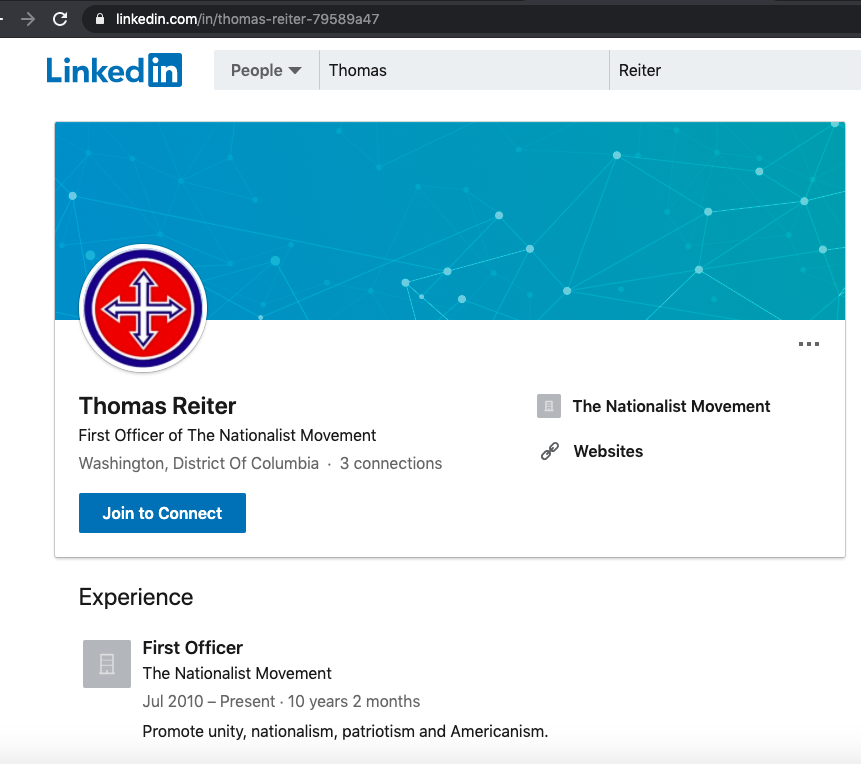Click the last name field containing Reiter
The height and width of the screenshot is (764, 861).
point(735,70)
